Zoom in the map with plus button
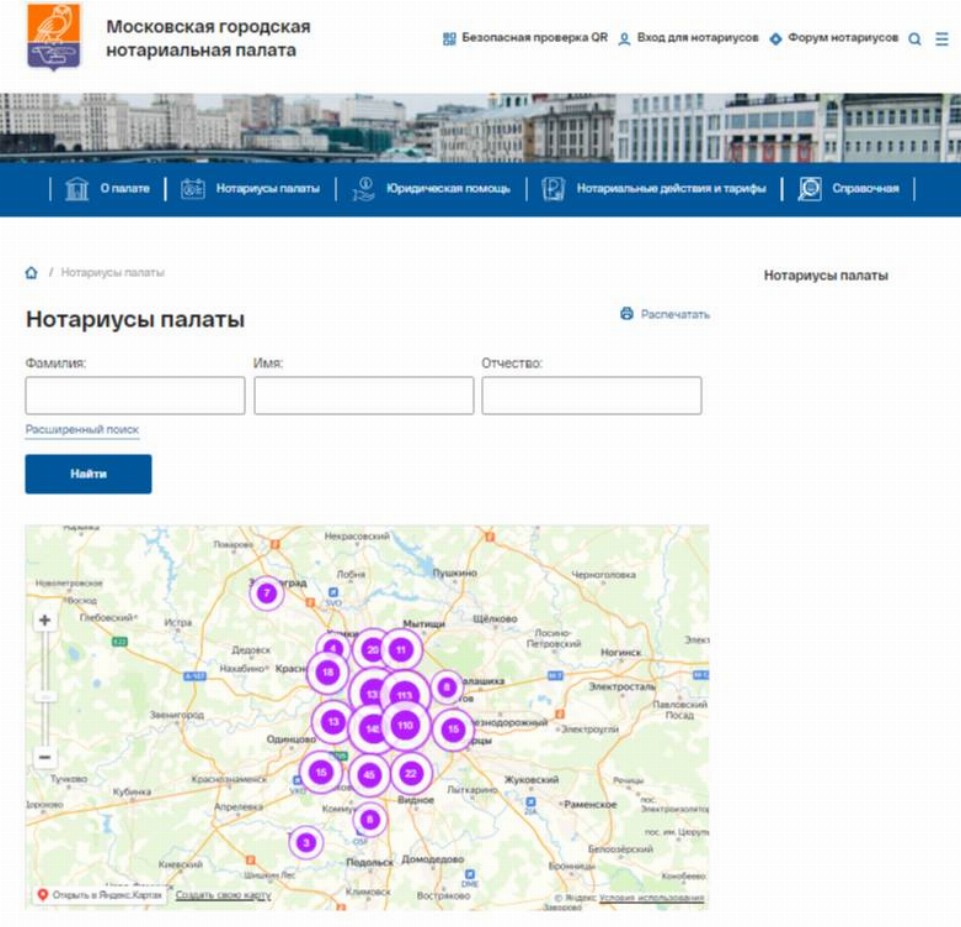 [45, 621]
